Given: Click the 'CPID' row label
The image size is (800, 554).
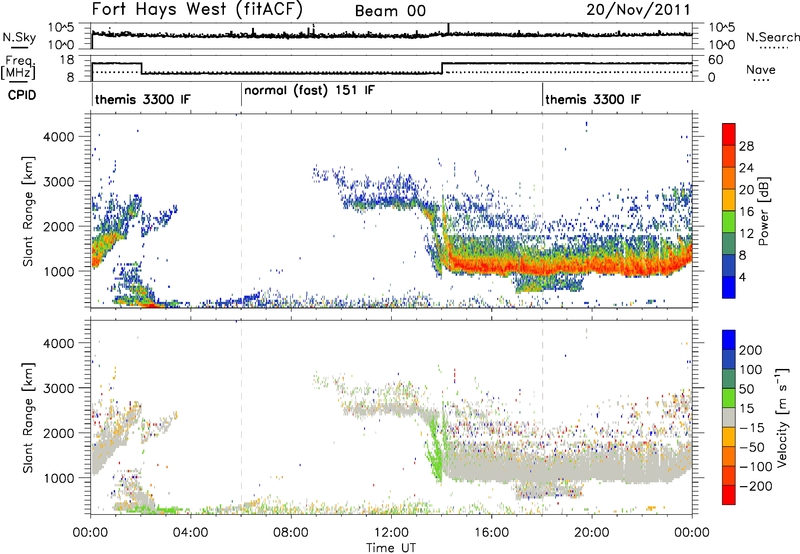Looking at the screenshot, I should tap(22, 95).
